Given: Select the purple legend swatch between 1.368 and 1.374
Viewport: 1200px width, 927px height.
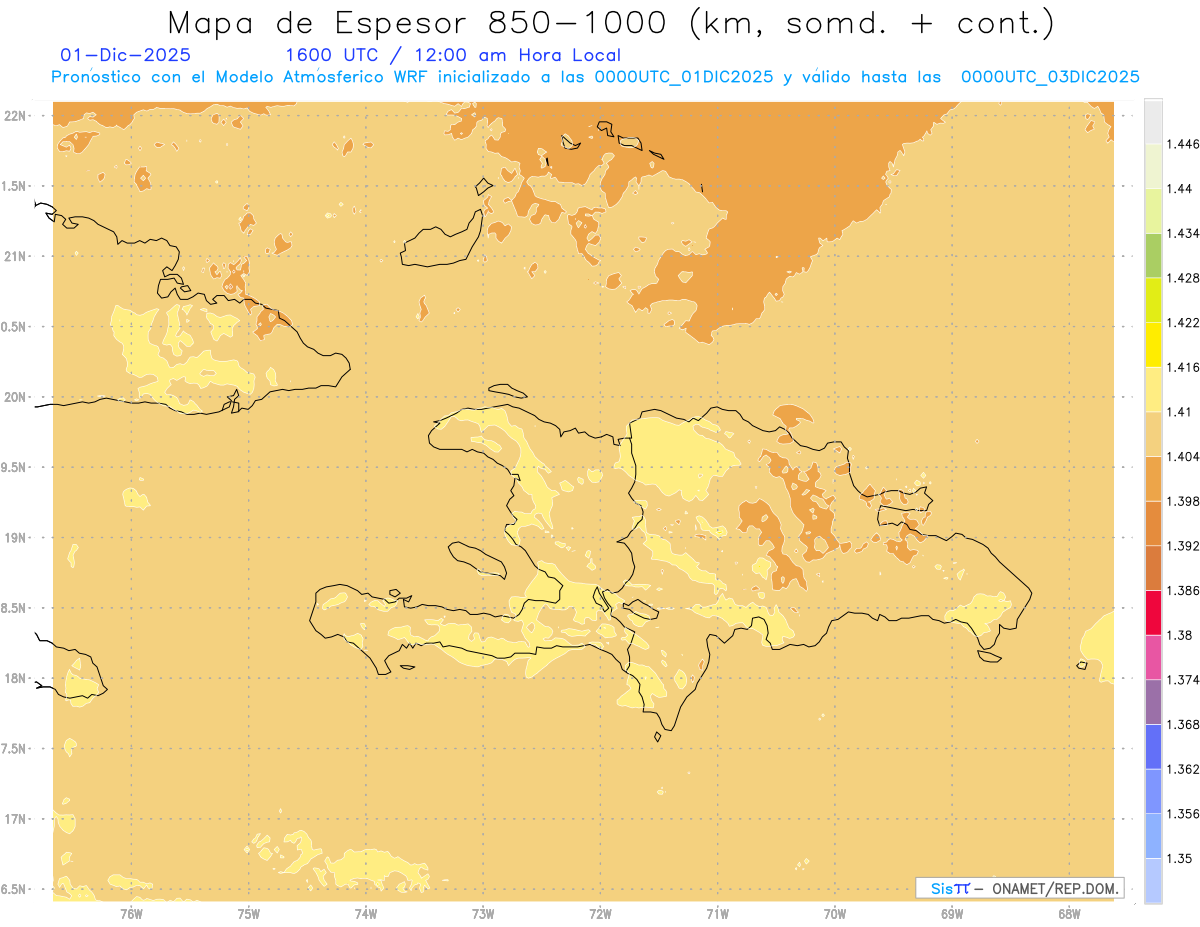Looking at the screenshot, I should click(x=1153, y=701).
